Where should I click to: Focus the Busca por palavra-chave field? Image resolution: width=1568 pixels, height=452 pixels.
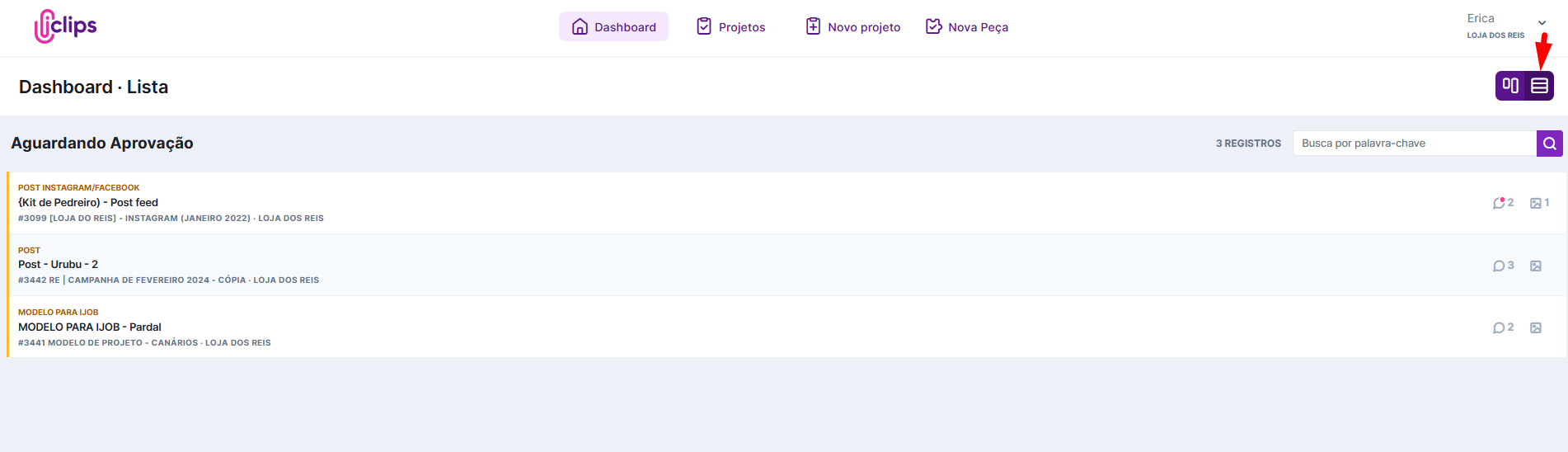[x=1414, y=144]
